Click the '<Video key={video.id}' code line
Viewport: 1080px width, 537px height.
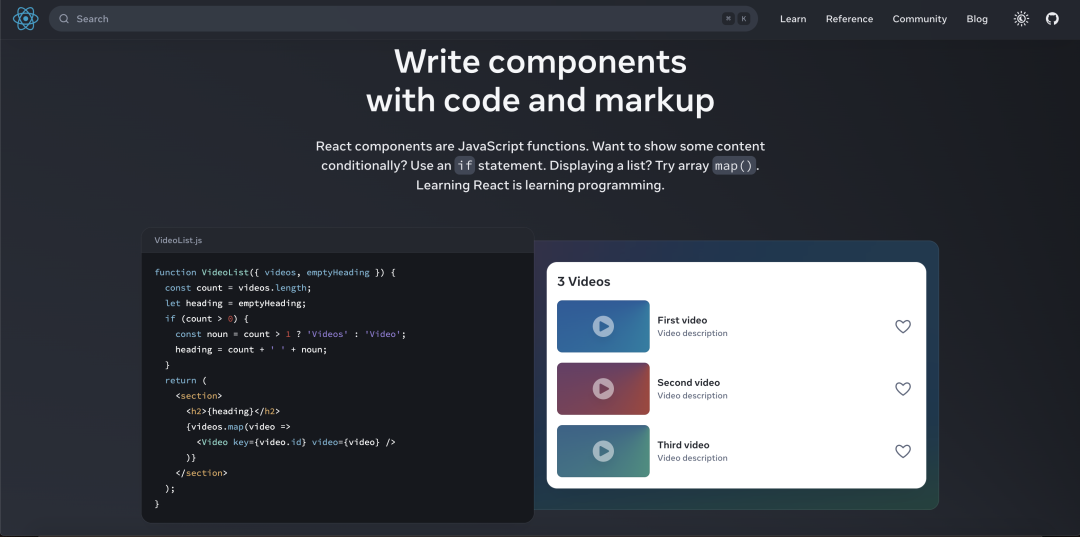coord(295,442)
